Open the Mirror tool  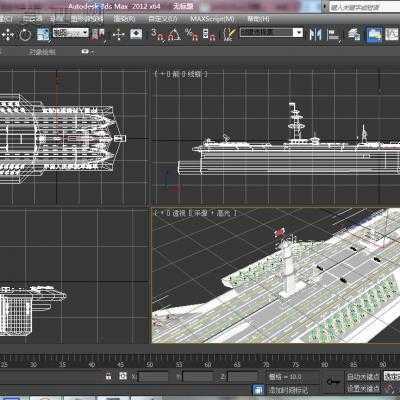(315, 34)
